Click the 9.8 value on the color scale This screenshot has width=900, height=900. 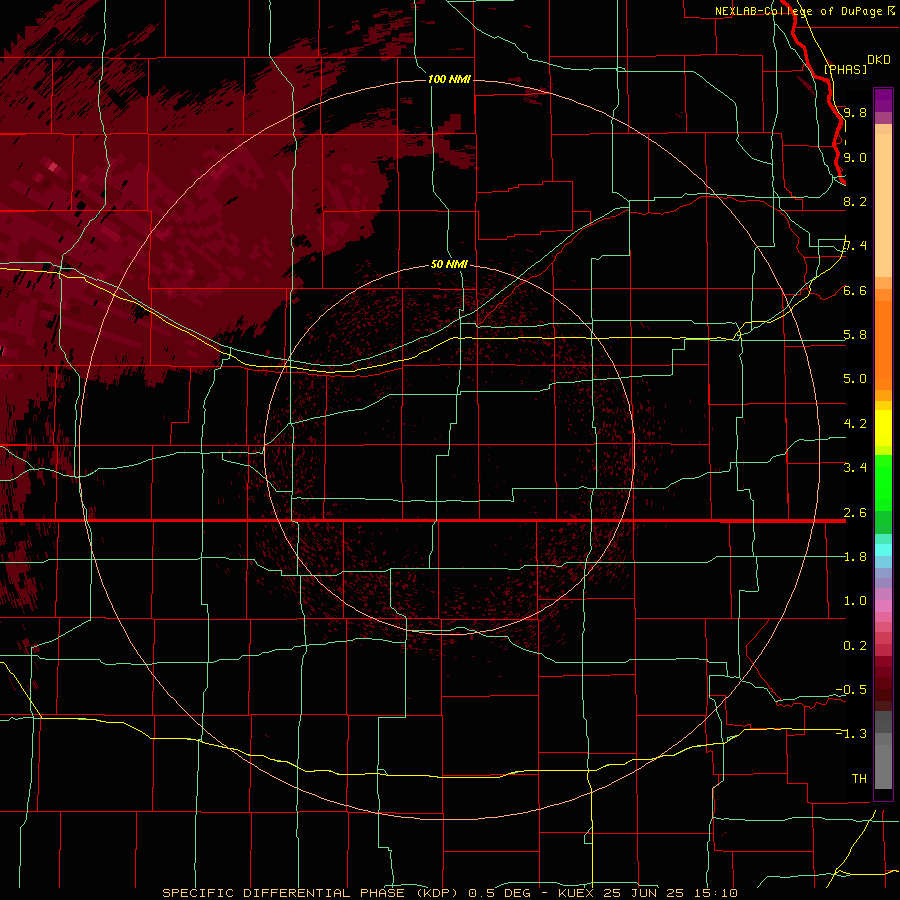click(x=855, y=112)
